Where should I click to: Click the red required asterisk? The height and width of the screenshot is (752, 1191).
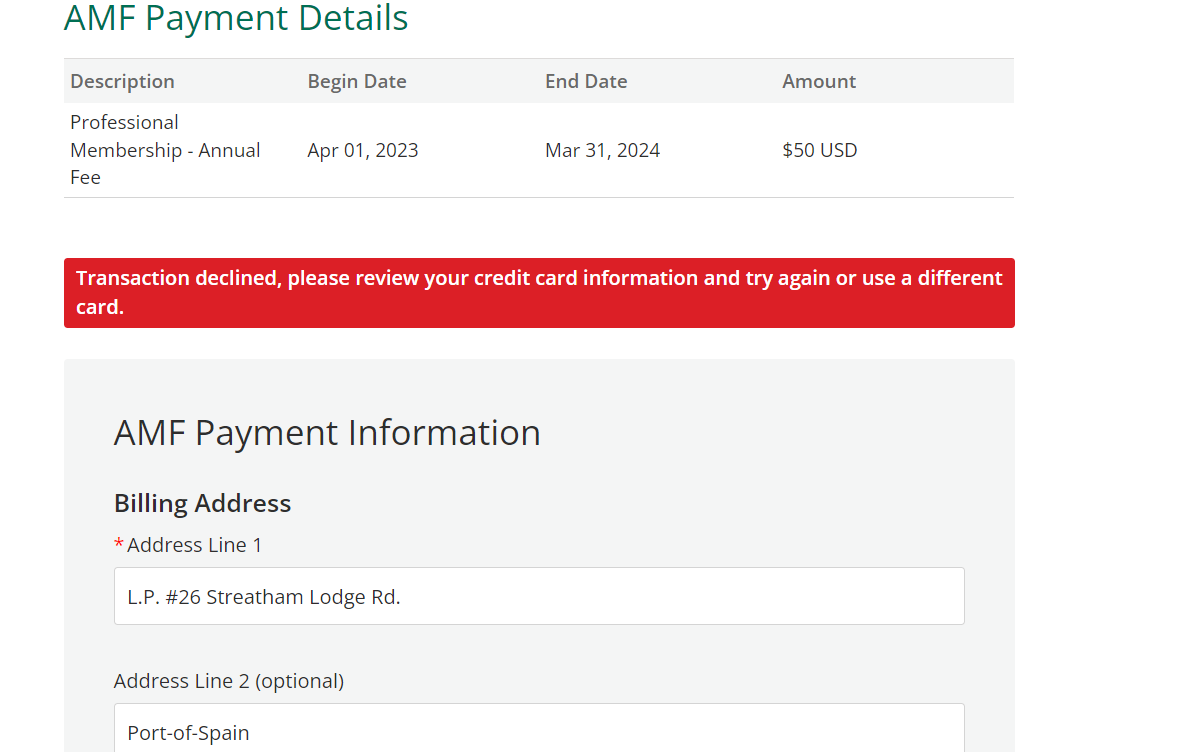[119, 545]
